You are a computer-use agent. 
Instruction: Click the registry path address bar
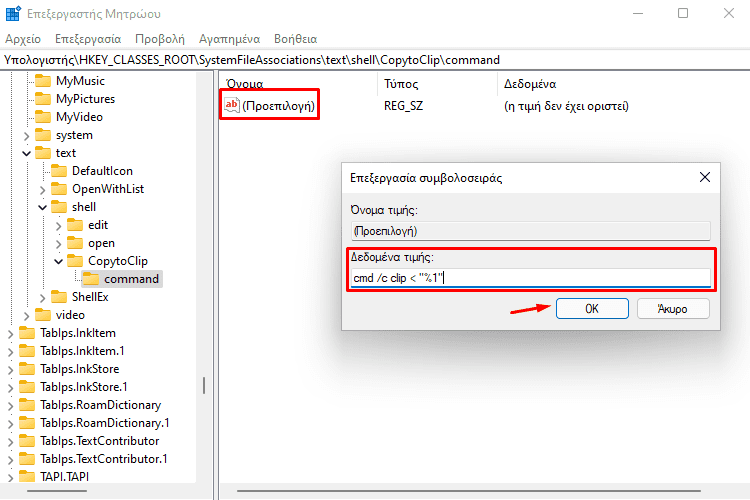click(375, 60)
